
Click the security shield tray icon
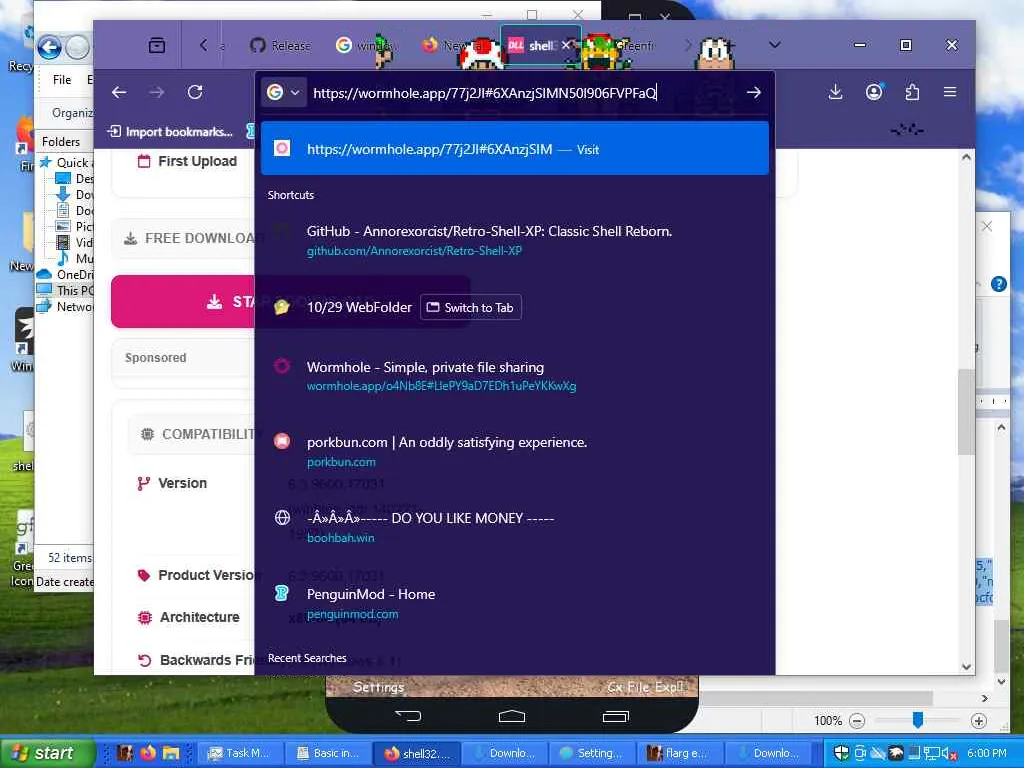(x=842, y=753)
